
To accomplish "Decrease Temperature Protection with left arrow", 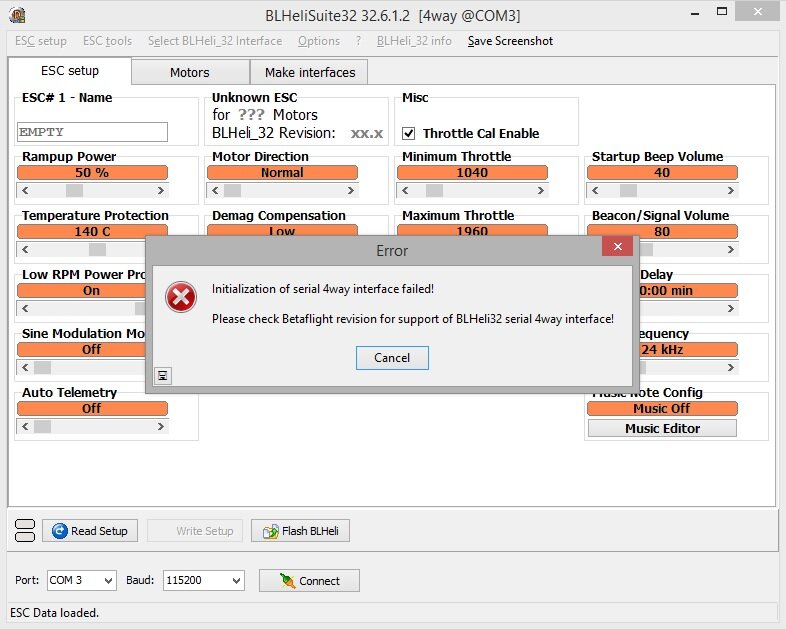I will tap(25, 250).
